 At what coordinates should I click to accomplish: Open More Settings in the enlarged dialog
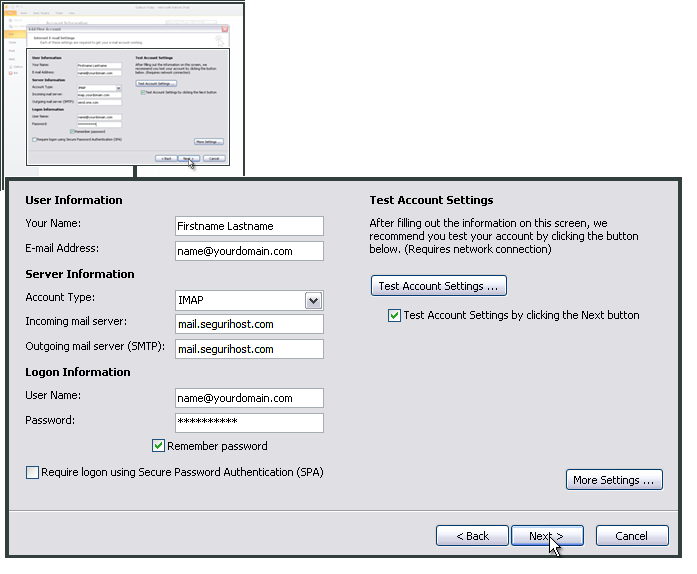[x=615, y=480]
